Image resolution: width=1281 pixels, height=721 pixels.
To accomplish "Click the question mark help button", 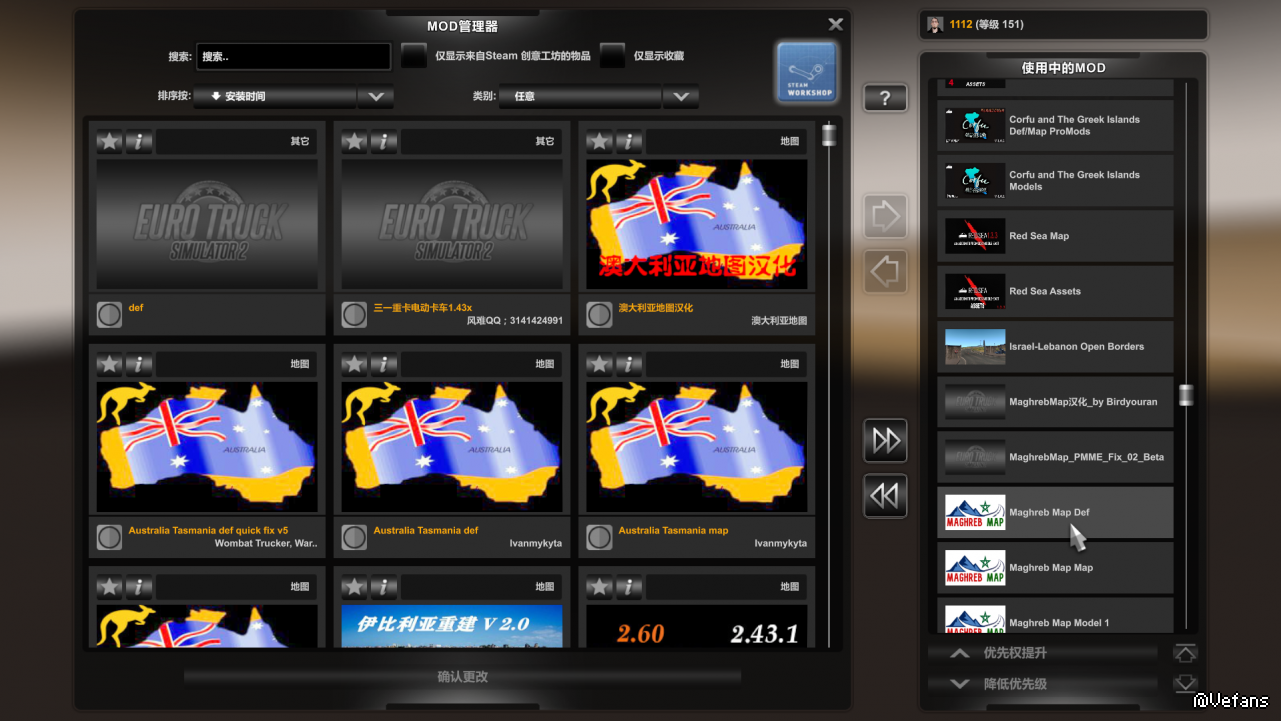I will [885, 98].
